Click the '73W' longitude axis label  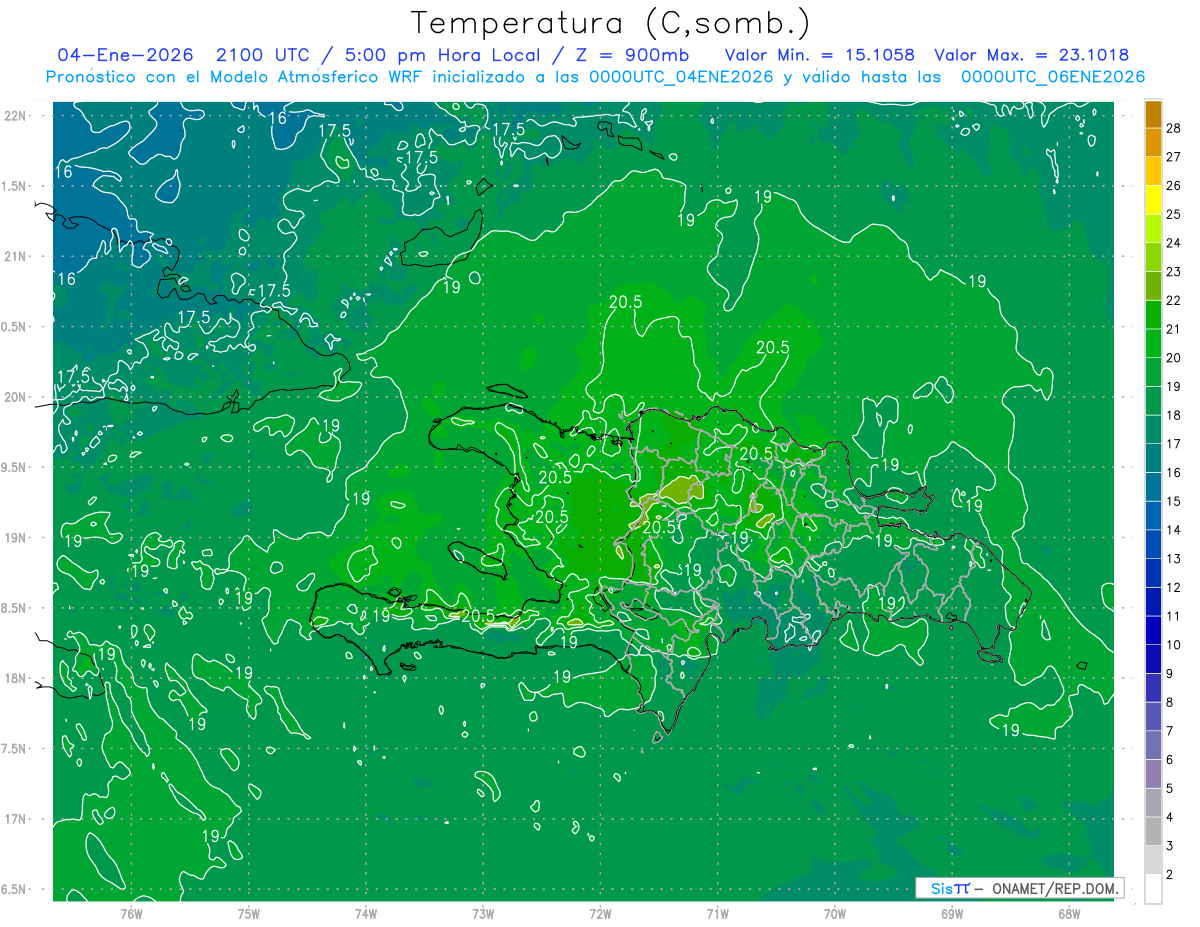pos(483,913)
